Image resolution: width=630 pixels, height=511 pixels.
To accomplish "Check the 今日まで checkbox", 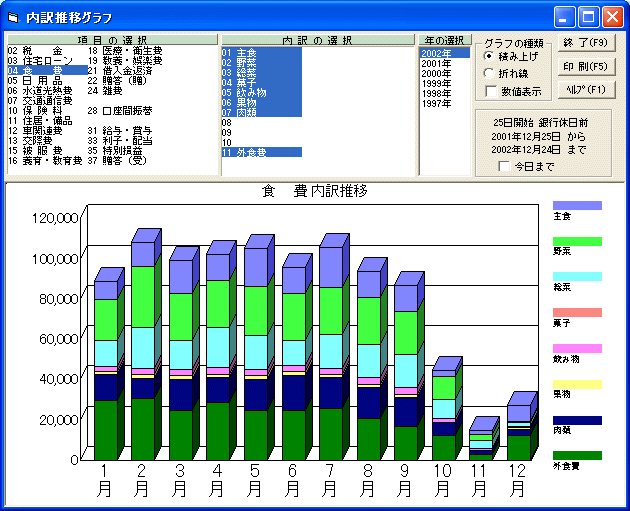I will pyautogui.click(x=503, y=167).
